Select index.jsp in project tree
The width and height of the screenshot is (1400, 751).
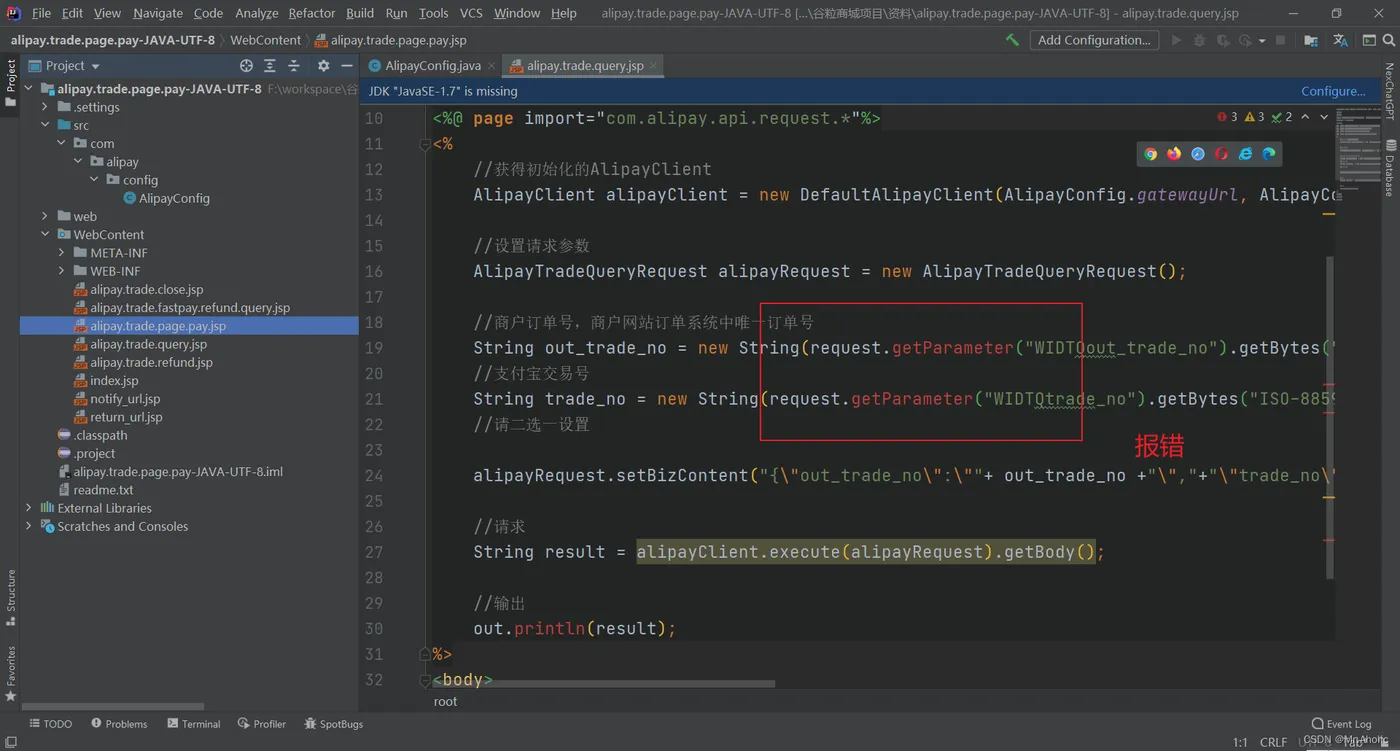(114, 381)
